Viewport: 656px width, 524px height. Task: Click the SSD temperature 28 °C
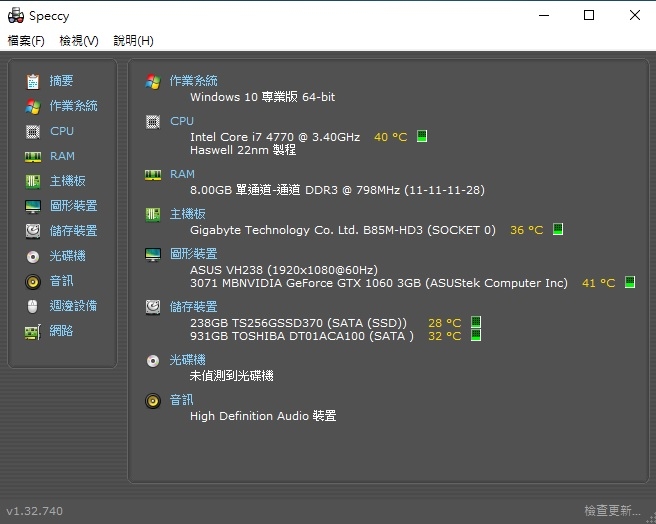click(444, 323)
